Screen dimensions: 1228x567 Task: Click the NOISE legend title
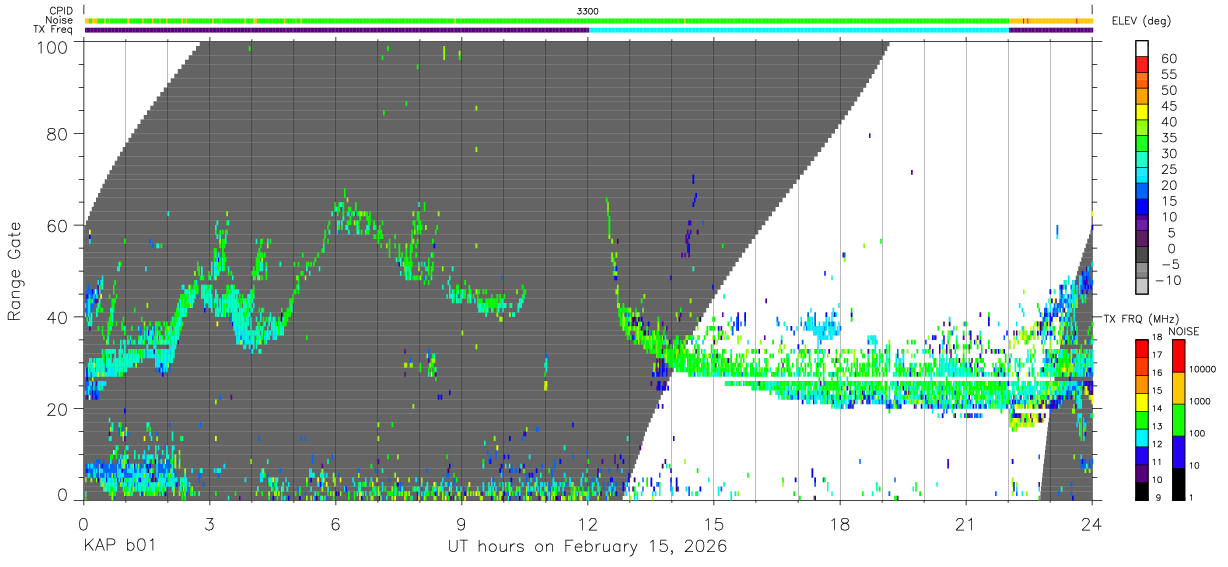(x=1182, y=331)
